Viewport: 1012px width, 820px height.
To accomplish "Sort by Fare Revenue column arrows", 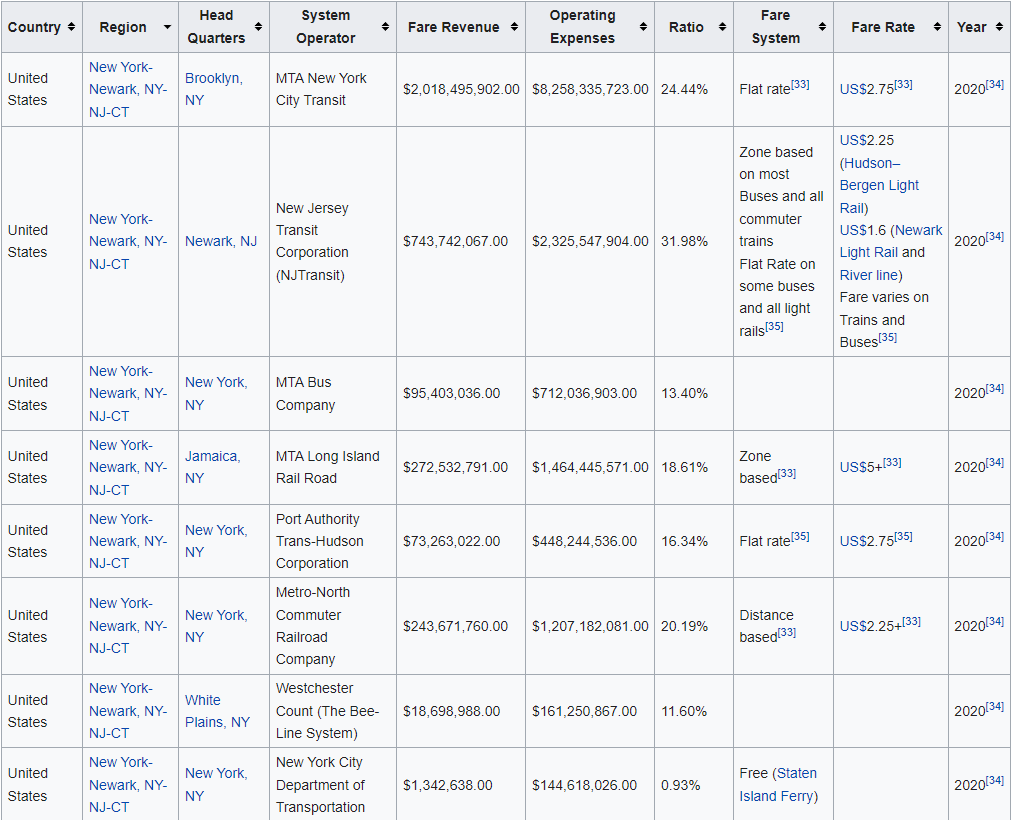I will click(514, 27).
